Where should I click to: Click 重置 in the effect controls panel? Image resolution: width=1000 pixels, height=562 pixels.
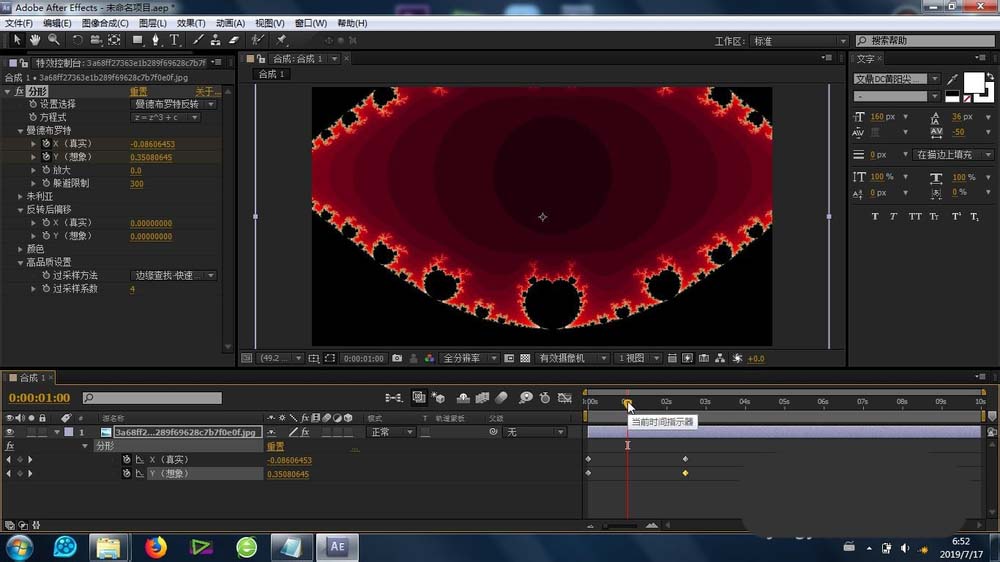click(x=138, y=91)
